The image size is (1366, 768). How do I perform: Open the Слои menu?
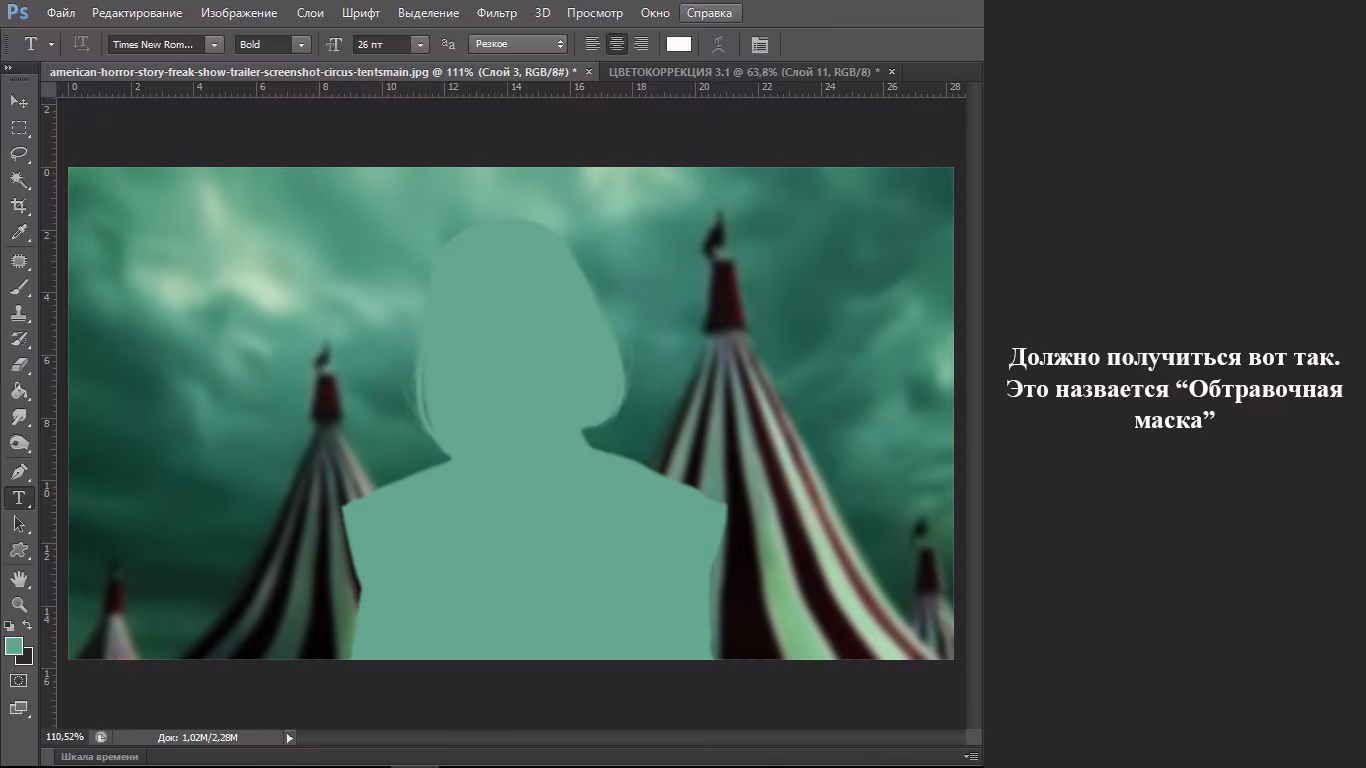click(x=310, y=13)
